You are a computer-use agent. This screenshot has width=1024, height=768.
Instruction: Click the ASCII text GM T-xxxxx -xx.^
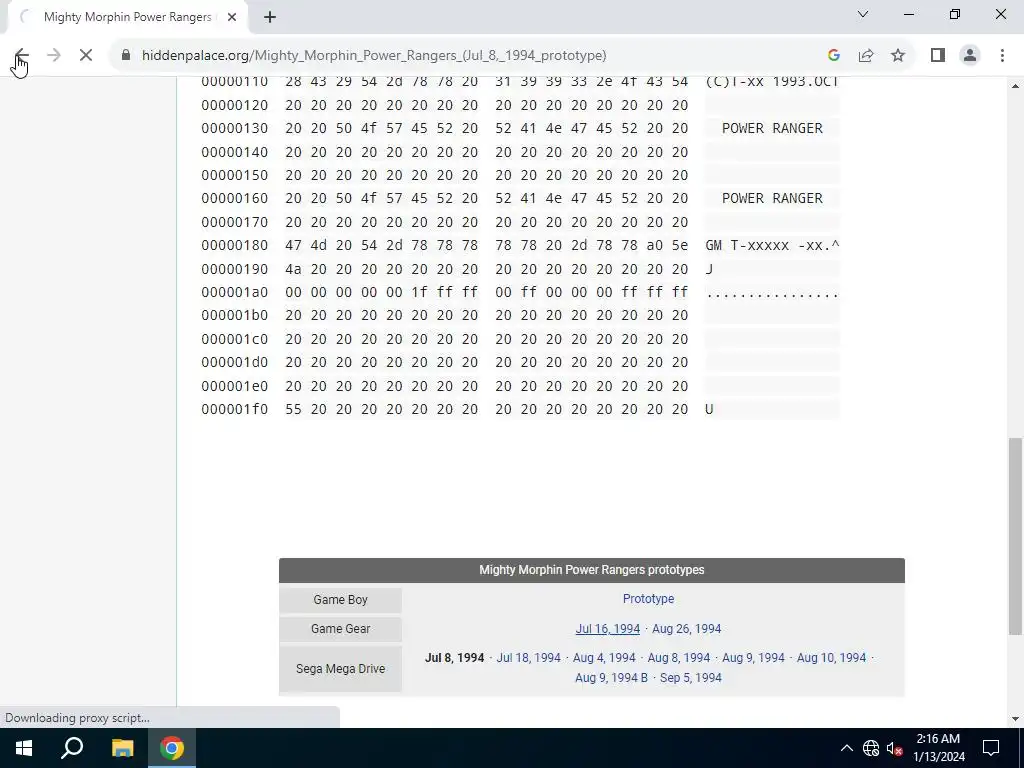tap(773, 246)
